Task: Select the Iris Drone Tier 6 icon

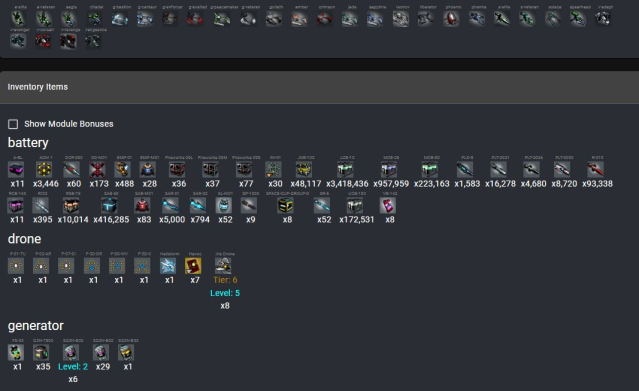Action: [x=223, y=266]
